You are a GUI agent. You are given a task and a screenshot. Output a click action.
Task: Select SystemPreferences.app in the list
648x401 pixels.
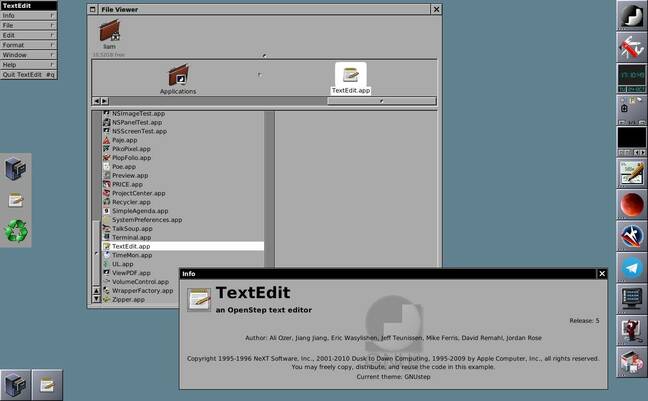pos(183,220)
